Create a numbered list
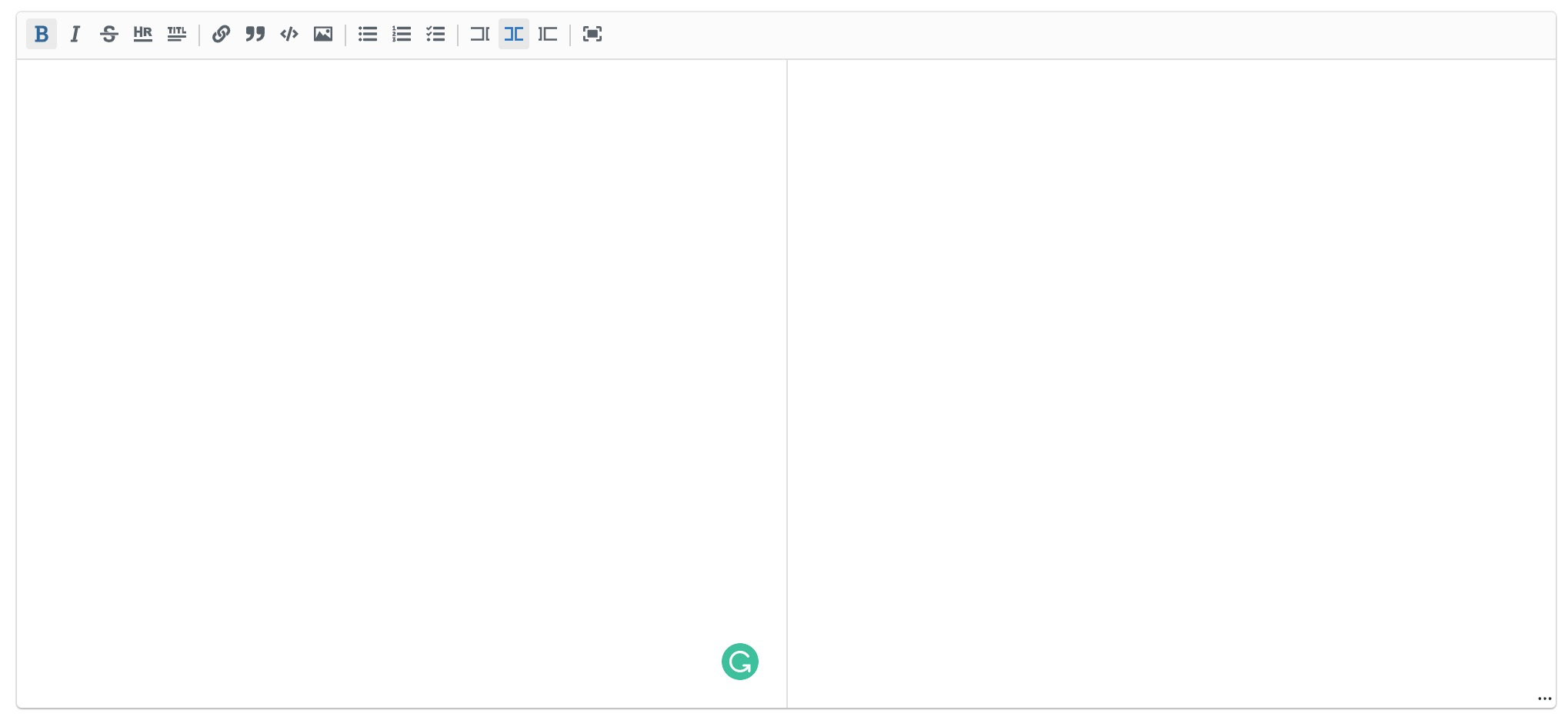 pos(402,34)
